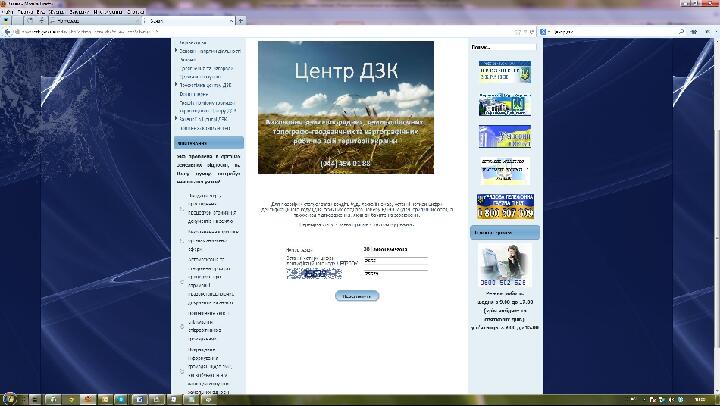Open the second partner banner with the building image
Viewport: 720px width, 406px height.
[505, 105]
